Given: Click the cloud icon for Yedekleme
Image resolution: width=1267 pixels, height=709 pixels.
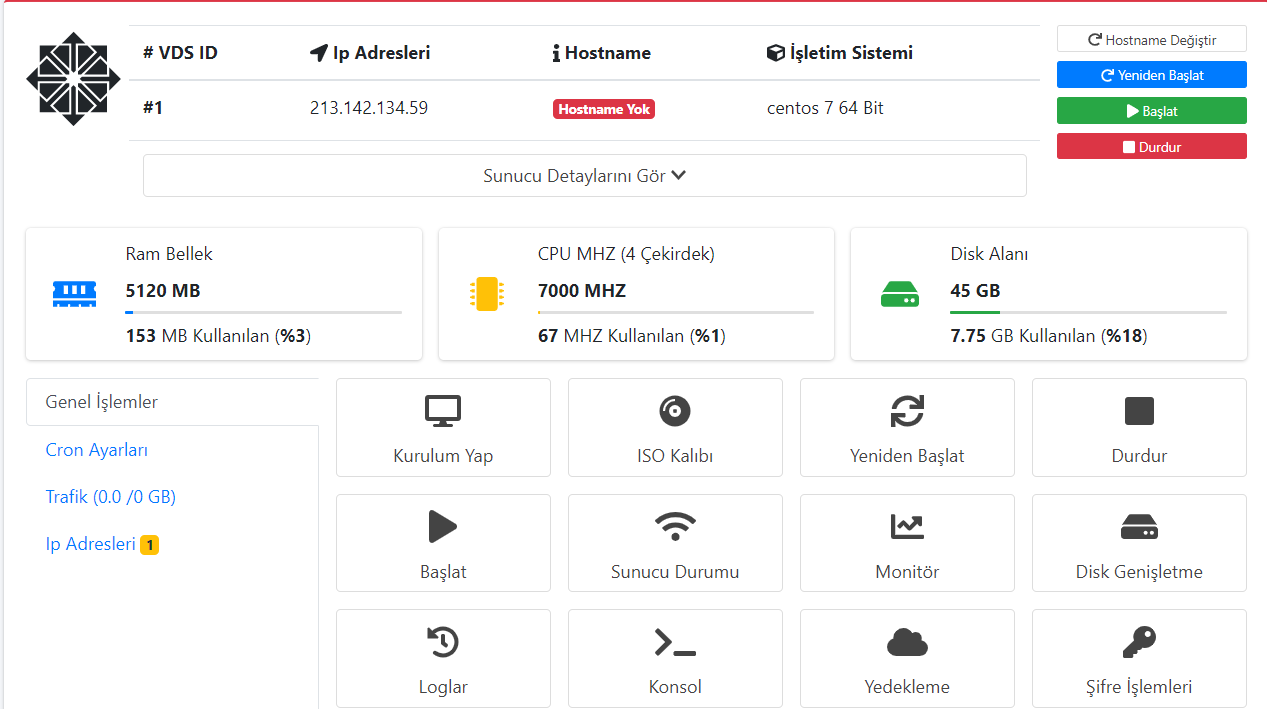Looking at the screenshot, I should [x=907, y=642].
